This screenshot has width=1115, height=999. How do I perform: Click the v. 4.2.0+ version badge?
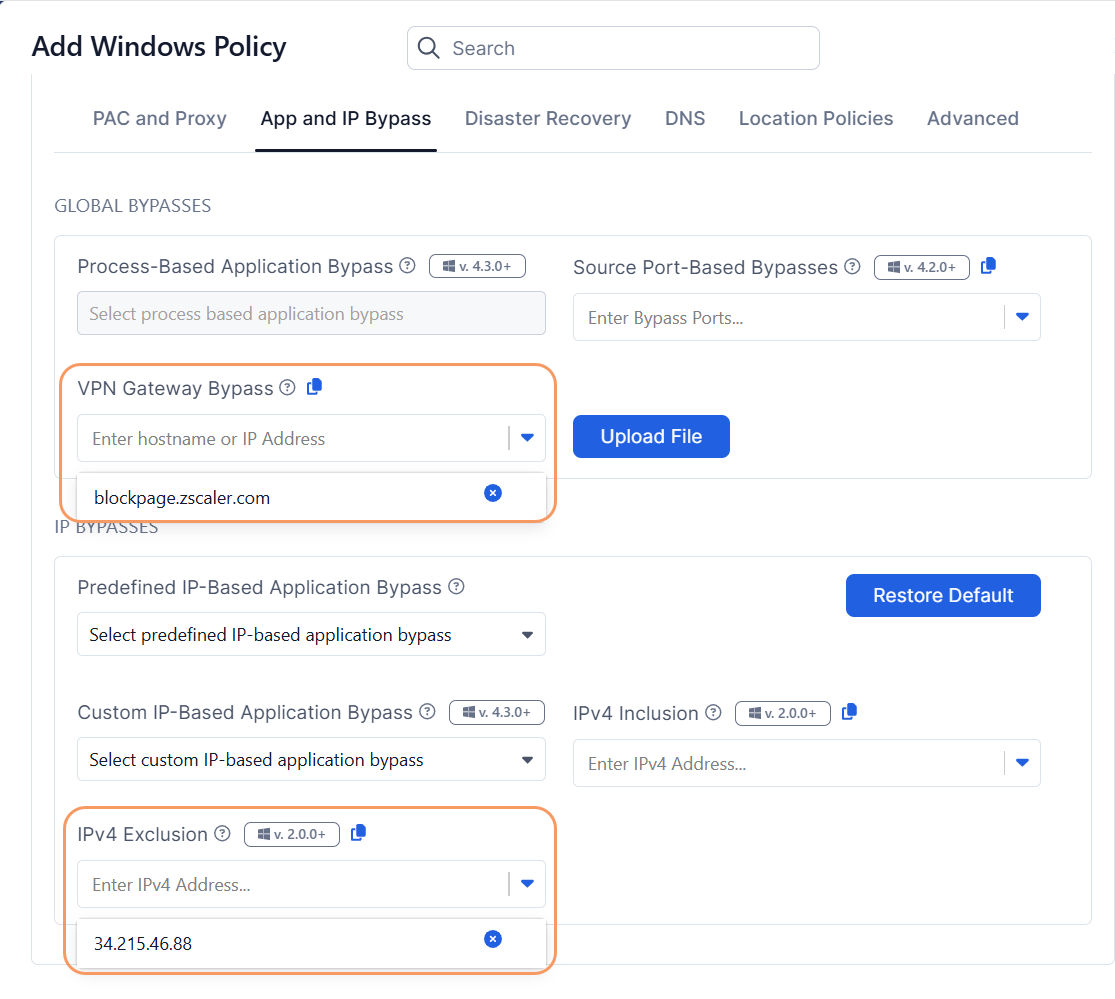pos(922,267)
